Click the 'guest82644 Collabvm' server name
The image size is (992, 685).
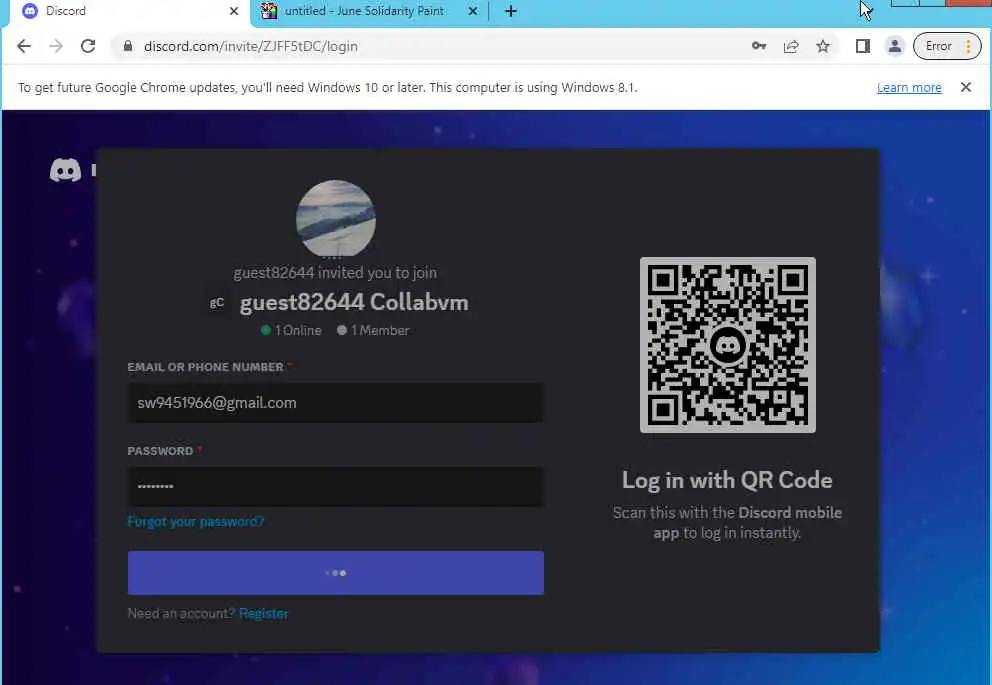coord(354,302)
